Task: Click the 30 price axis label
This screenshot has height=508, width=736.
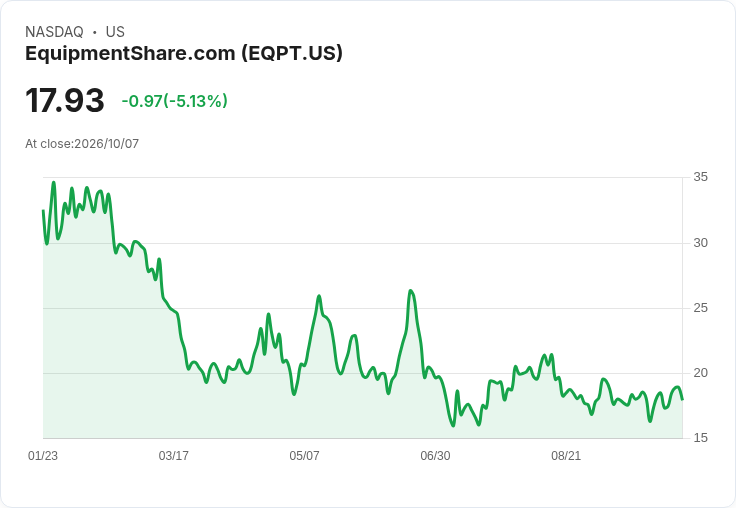Action: point(700,243)
